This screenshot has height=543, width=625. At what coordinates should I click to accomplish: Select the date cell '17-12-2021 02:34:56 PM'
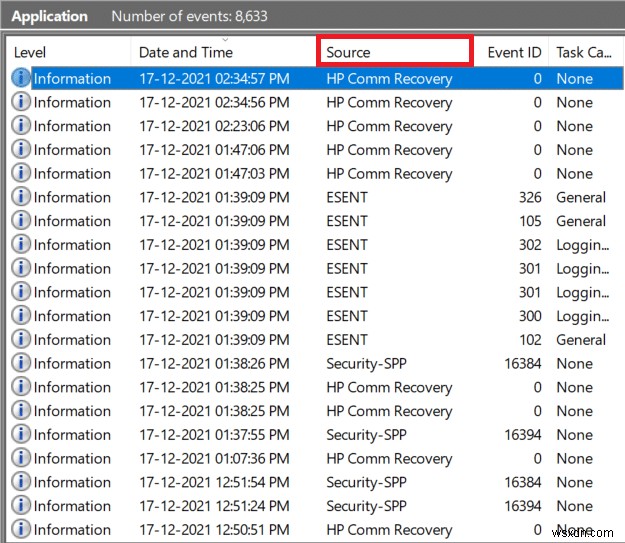[214, 102]
